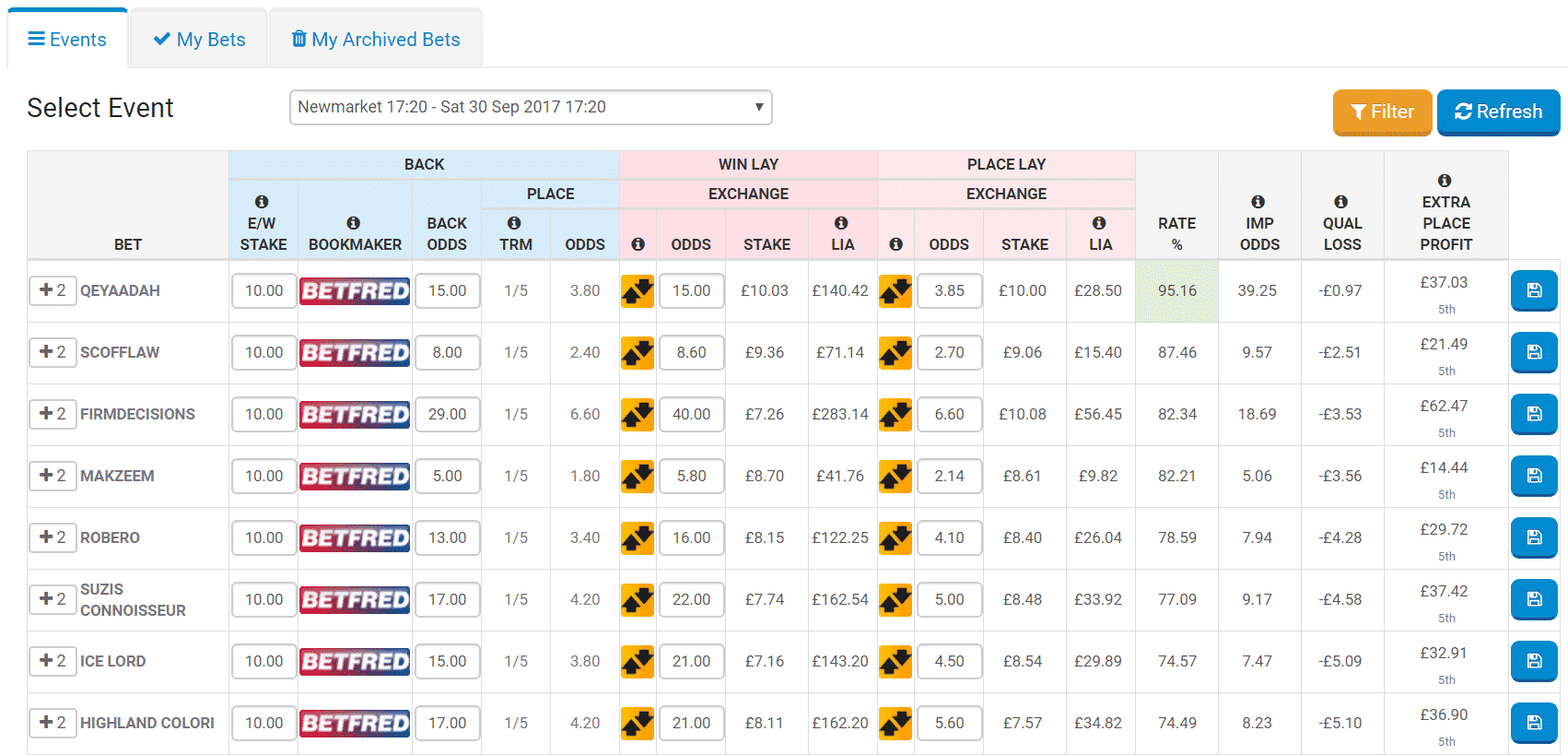Click the info icon above the BOOKMAKER header
The height and width of the screenshot is (755, 1568).
click(353, 223)
